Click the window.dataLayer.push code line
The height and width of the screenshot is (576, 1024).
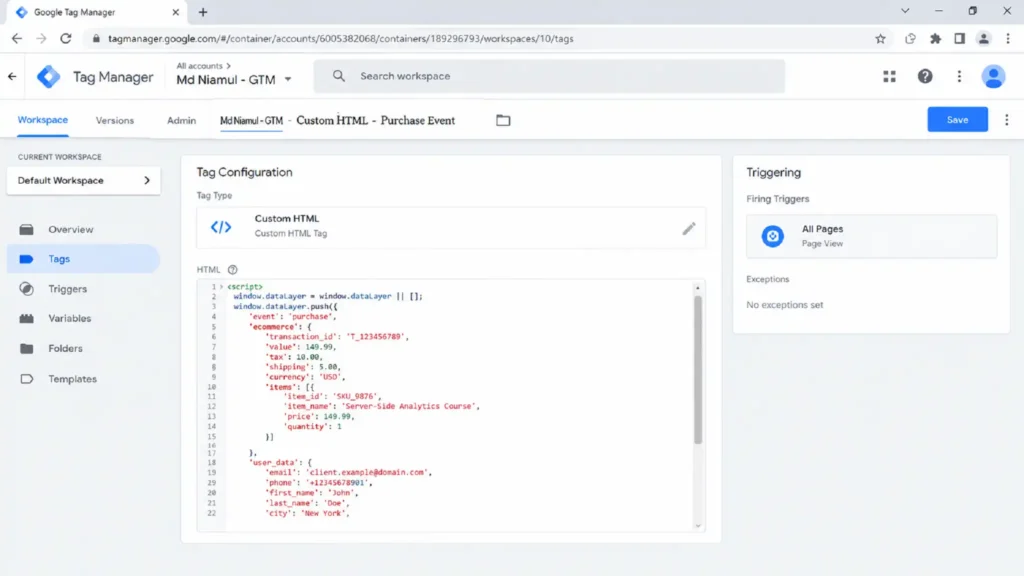(285, 306)
